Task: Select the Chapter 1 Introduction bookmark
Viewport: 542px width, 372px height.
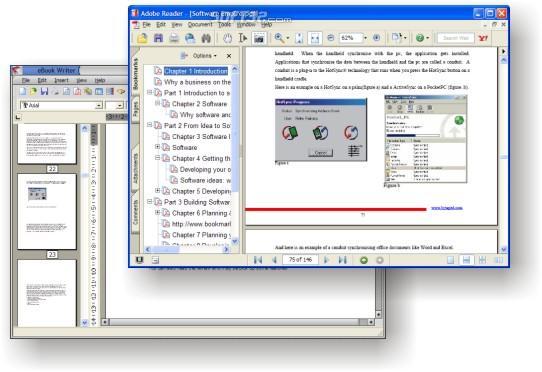Action: [x=196, y=71]
